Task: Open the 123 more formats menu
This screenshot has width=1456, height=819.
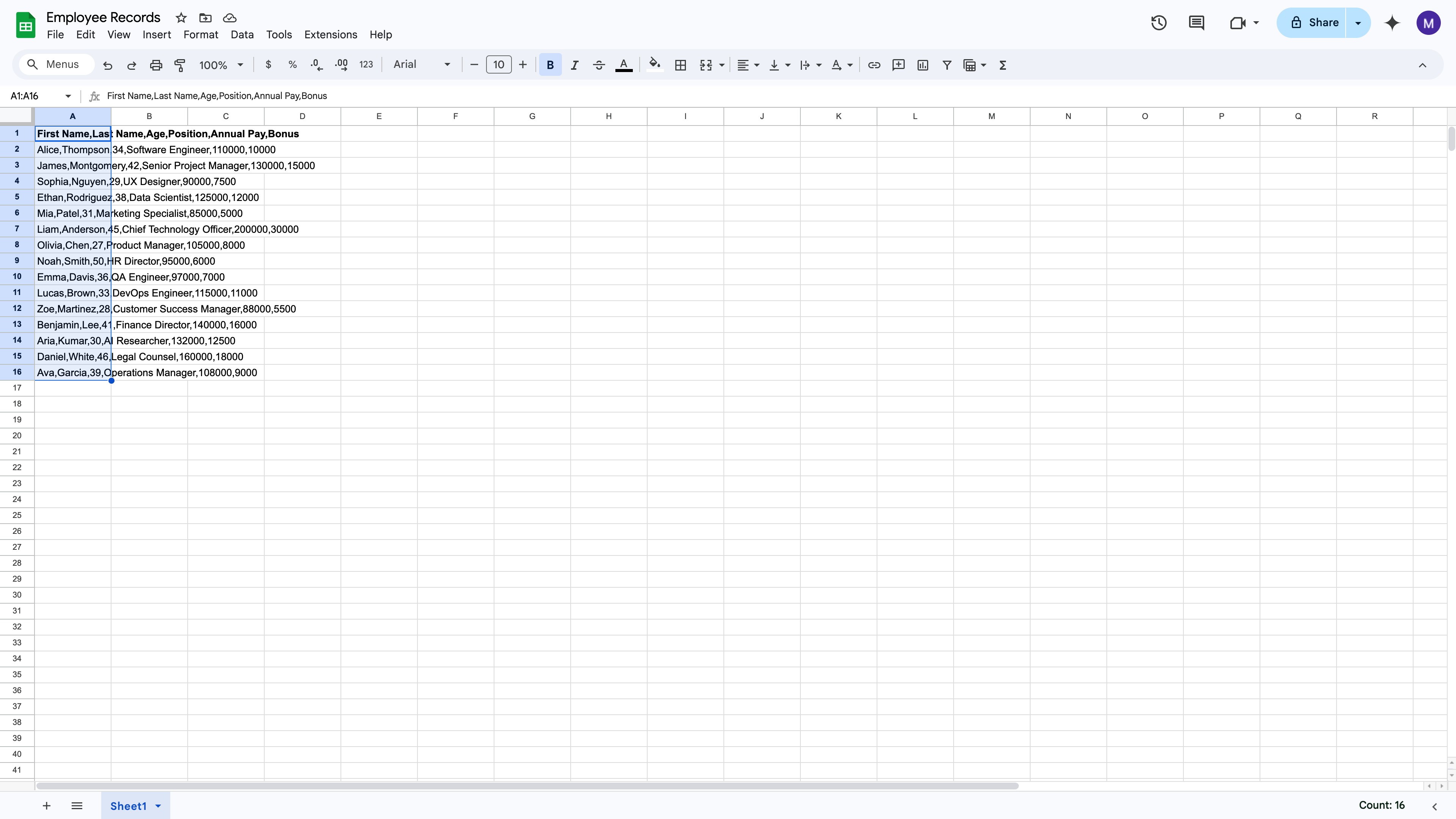Action: tap(366, 65)
